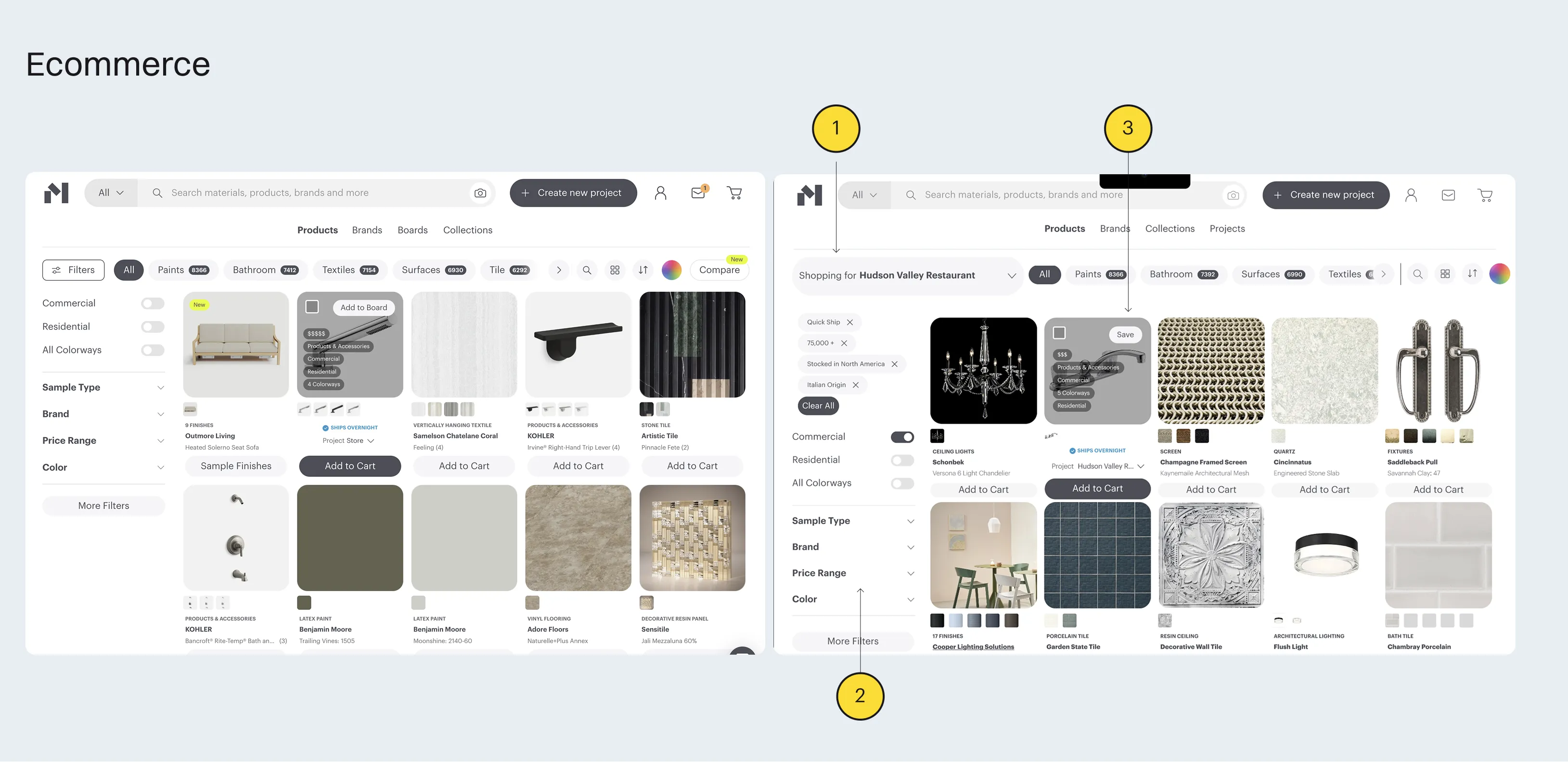The image size is (1568, 762).
Task: Click Sample Finishes button under Outmore Living sofa
Action: (x=235, y=466)
